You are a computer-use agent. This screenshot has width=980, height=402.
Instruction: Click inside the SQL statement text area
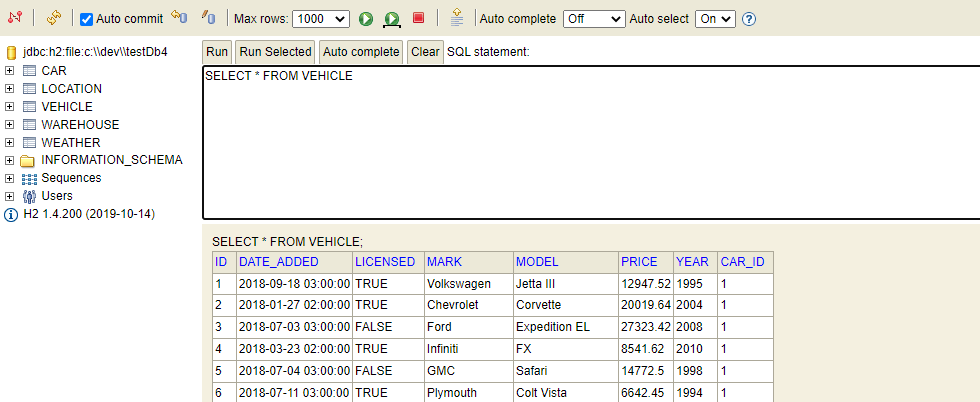[x=591, y=143]
